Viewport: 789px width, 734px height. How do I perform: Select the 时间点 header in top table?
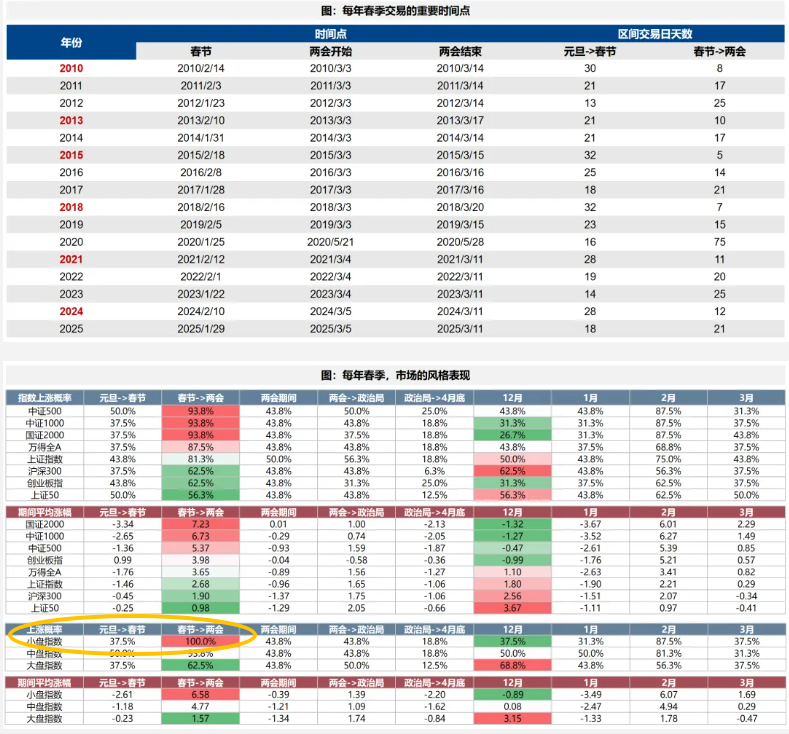331,34
